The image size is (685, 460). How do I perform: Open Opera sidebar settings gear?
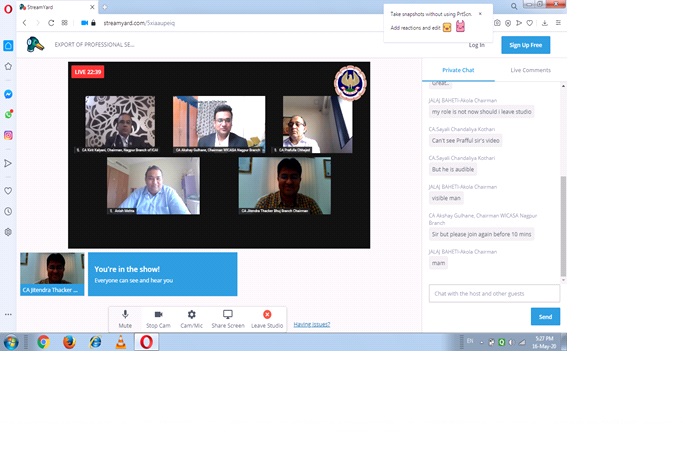click(x=8, y=232)
